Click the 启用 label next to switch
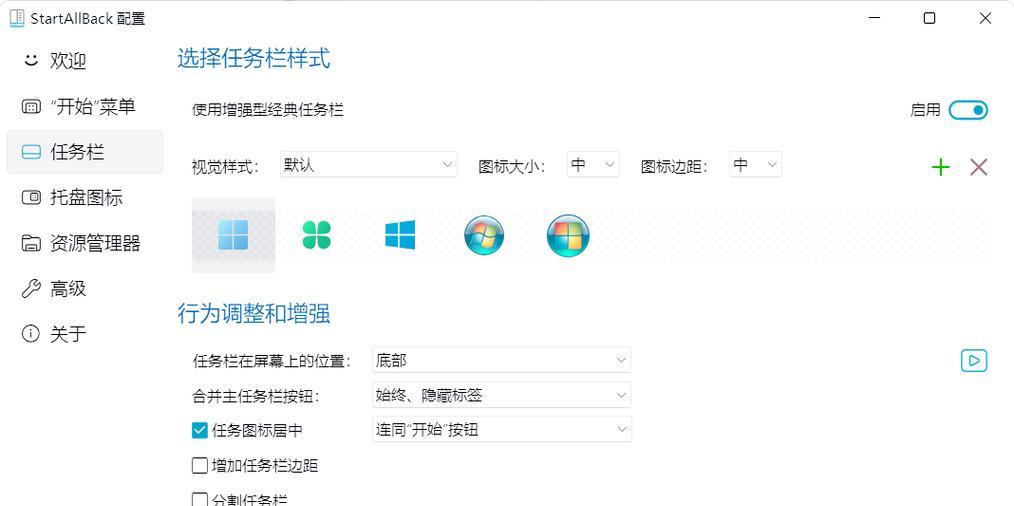 pyautogui.click(x=925, y=110)
